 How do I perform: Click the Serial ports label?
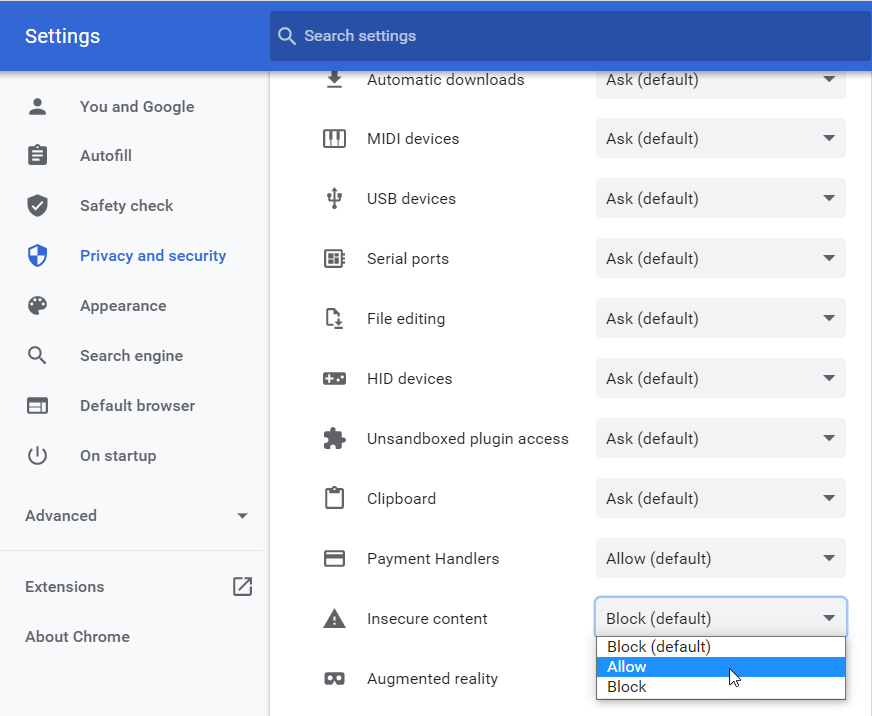tap(408, 259)
